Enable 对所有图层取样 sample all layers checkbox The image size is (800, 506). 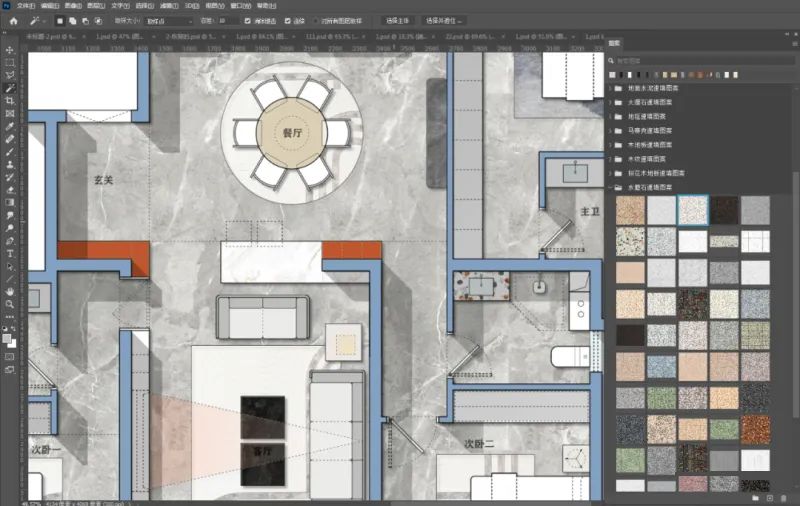coord(317,20)
